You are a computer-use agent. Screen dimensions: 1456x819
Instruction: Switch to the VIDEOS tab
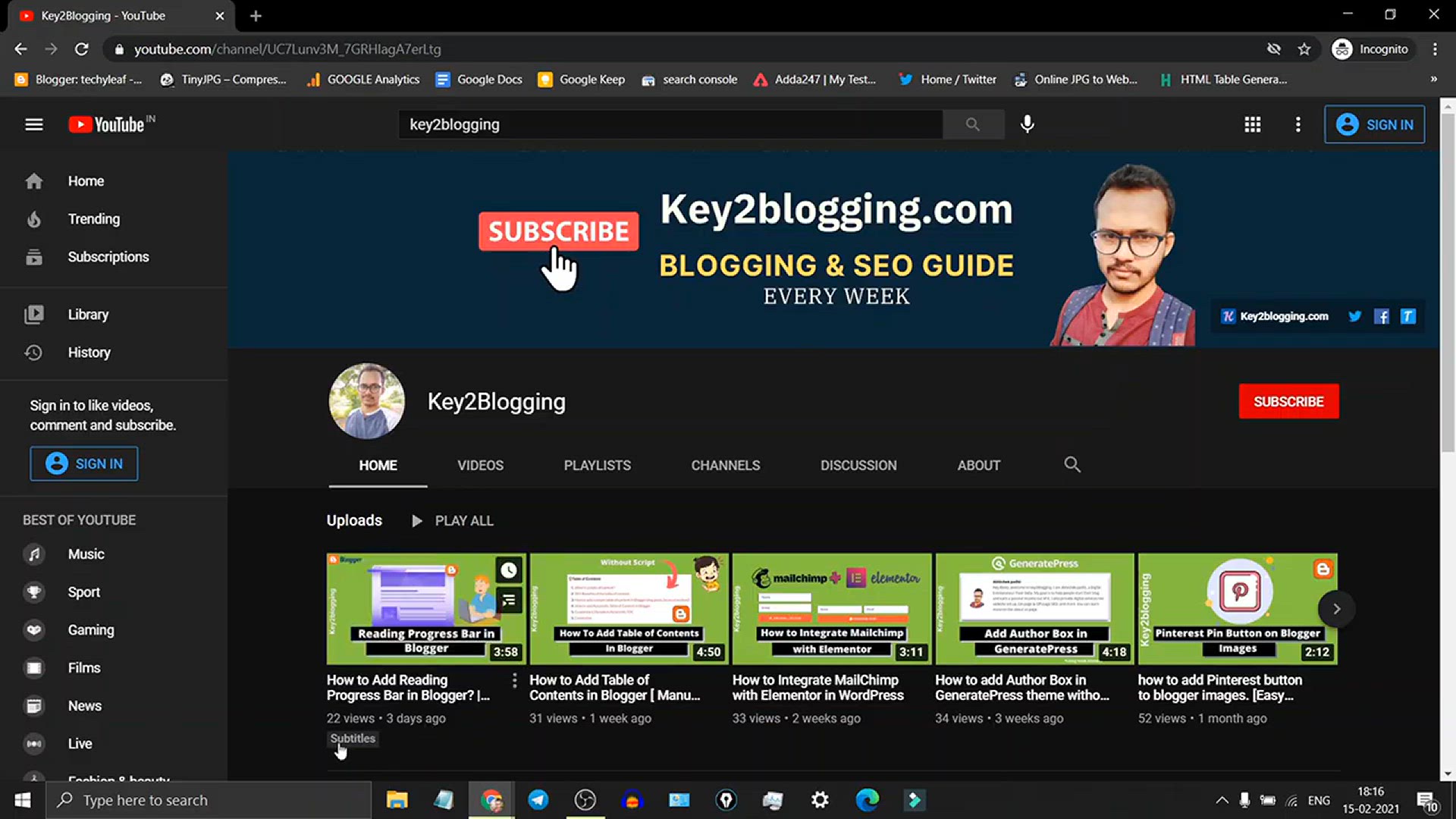coord(480,466)
